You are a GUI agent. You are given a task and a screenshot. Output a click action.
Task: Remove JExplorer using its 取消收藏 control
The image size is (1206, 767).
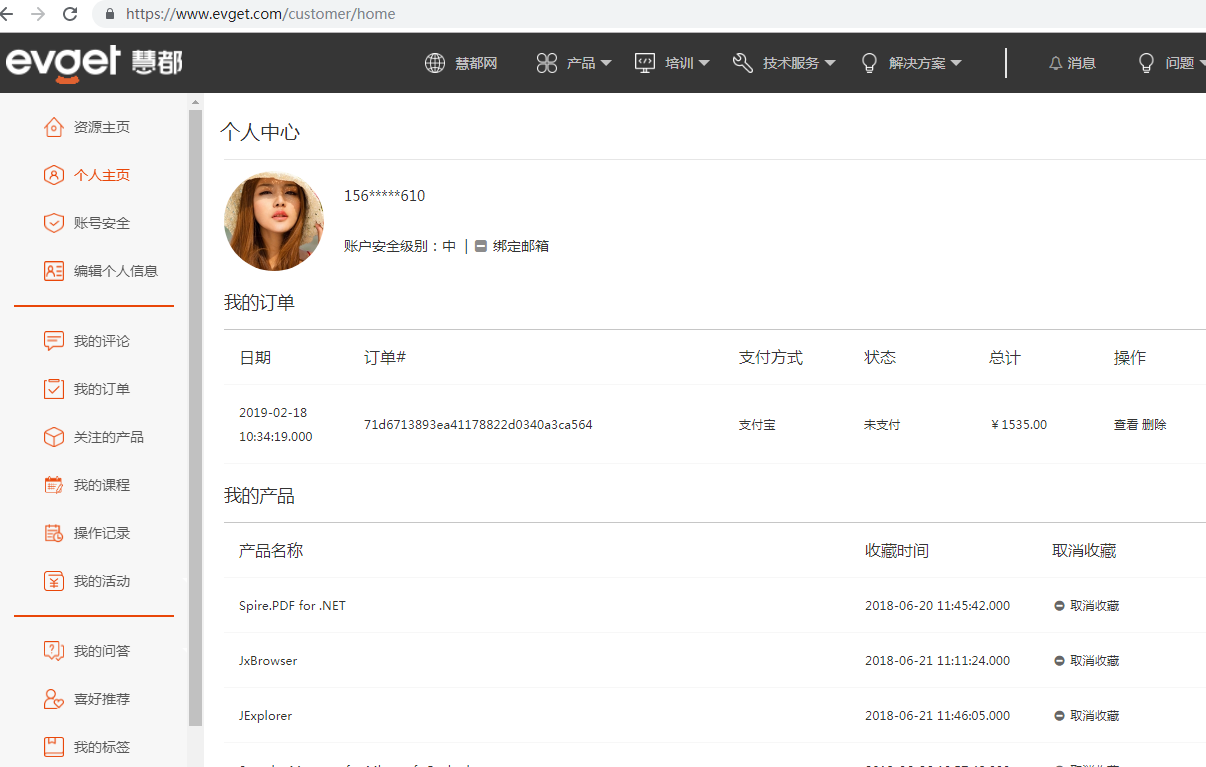[1093, 715]
